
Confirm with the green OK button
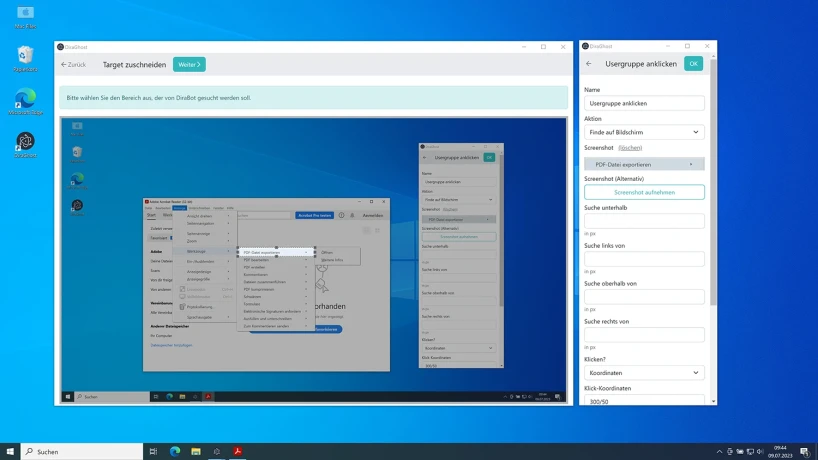coord(693,64)
